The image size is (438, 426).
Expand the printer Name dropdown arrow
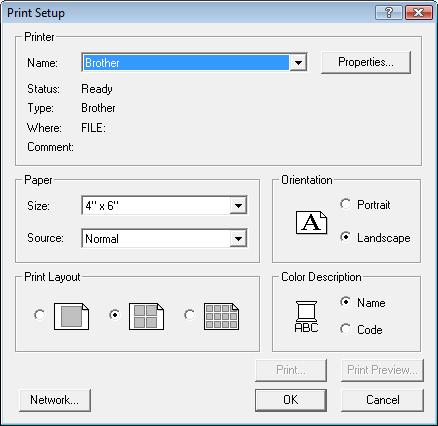point(298,62)
